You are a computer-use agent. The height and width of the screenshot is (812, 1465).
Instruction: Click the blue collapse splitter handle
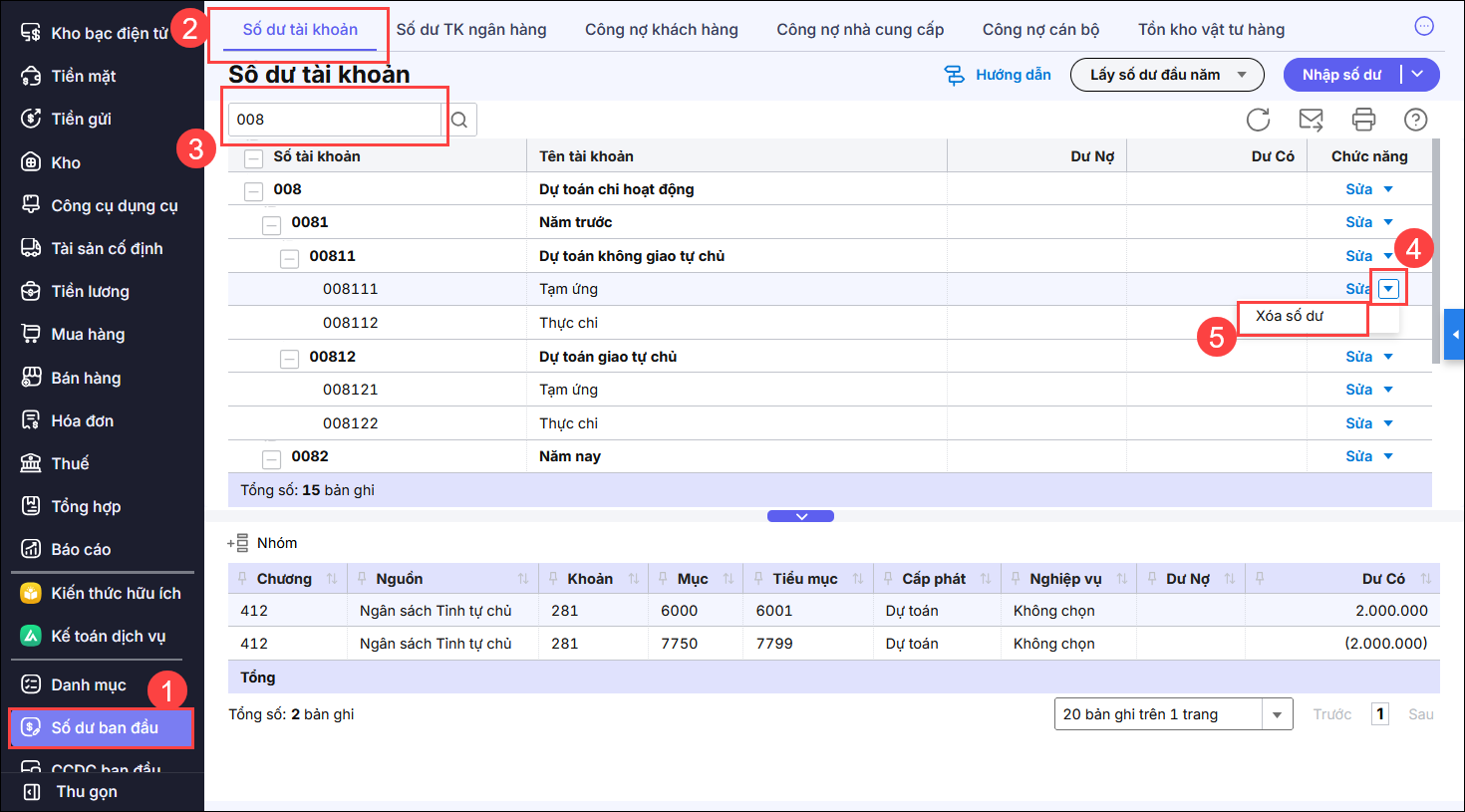(800, 516)
